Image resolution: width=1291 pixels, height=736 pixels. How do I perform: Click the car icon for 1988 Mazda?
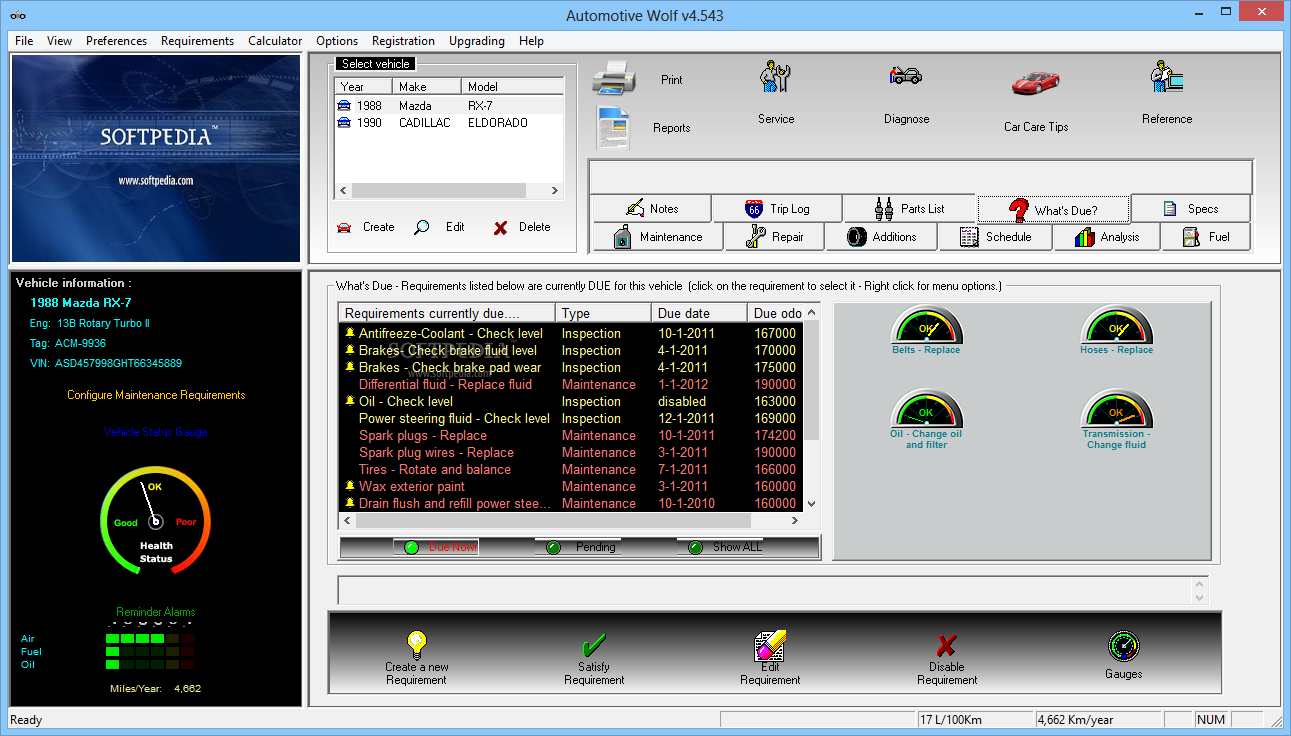(x=344, y=105)
